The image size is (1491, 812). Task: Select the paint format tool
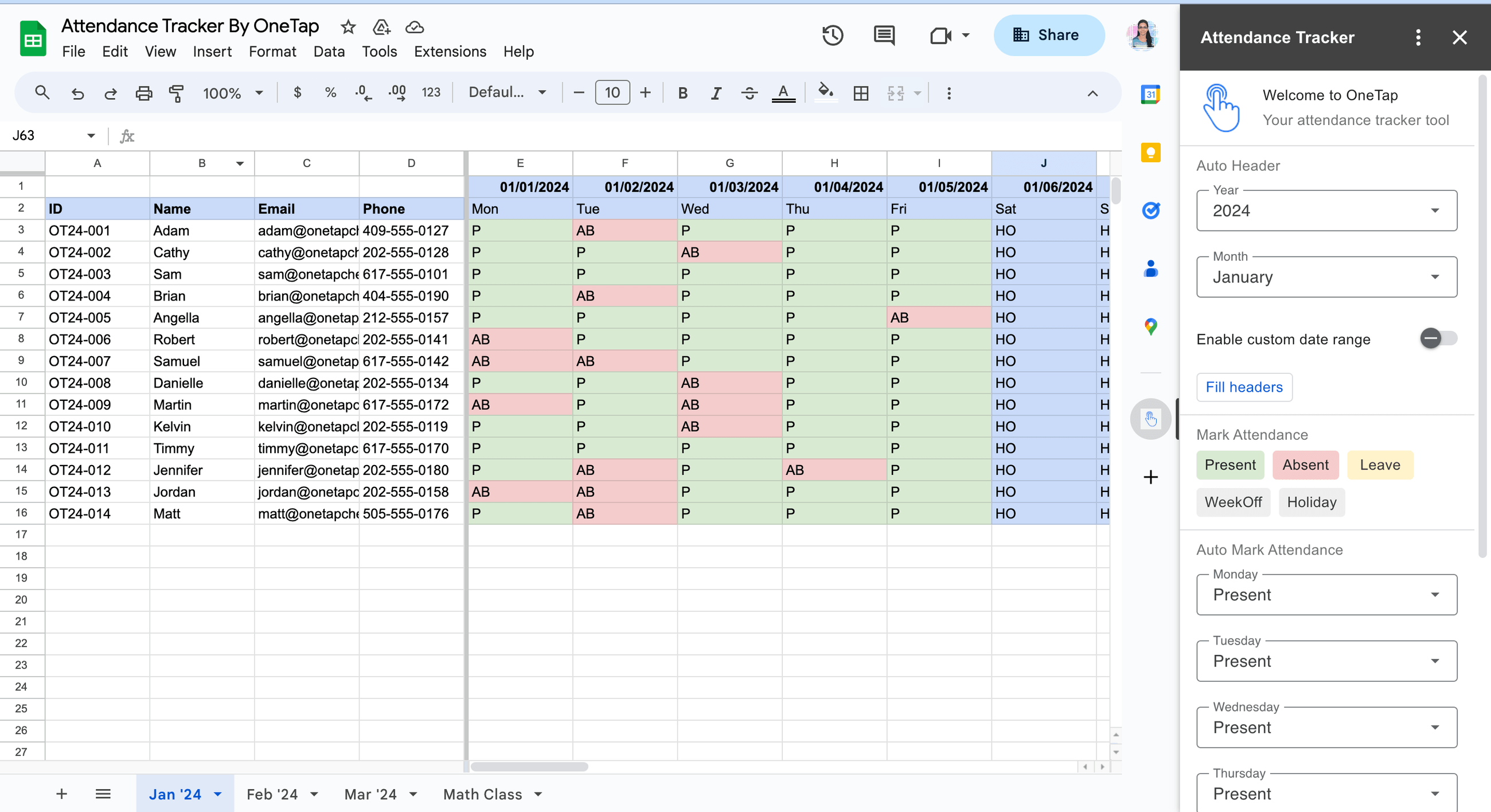[x=177, y=92]
